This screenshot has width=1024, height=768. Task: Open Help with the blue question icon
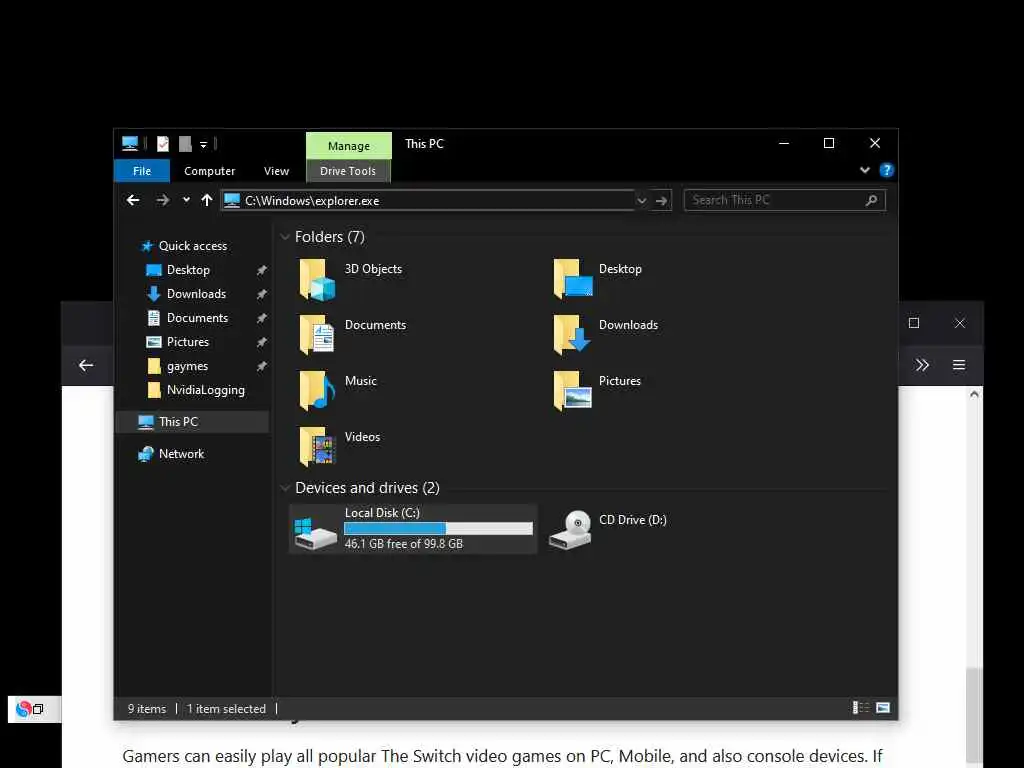click(x=886, y=170)
